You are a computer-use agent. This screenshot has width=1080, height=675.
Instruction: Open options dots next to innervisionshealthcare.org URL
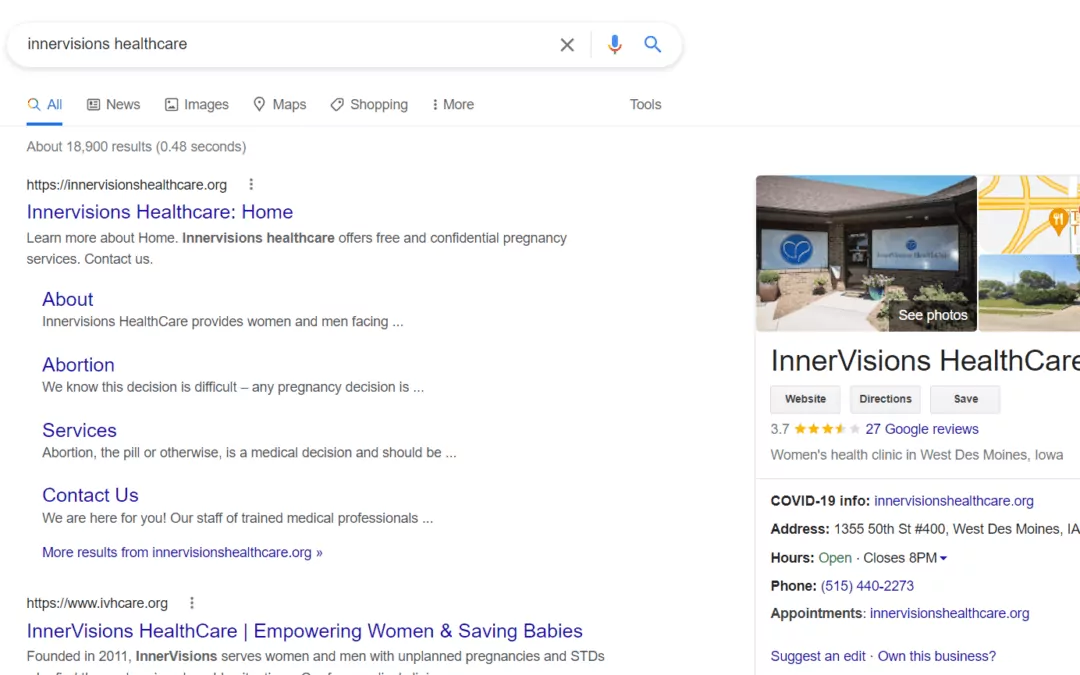[251, 185]
